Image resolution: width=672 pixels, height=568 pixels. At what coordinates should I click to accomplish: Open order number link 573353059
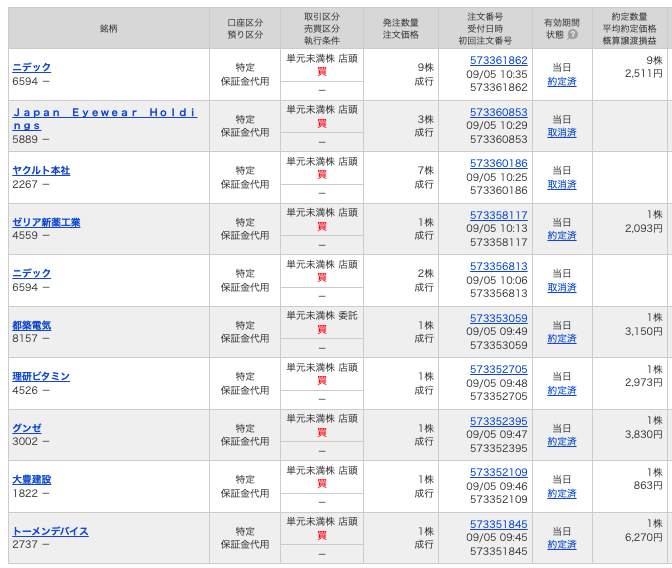point(498,318)
